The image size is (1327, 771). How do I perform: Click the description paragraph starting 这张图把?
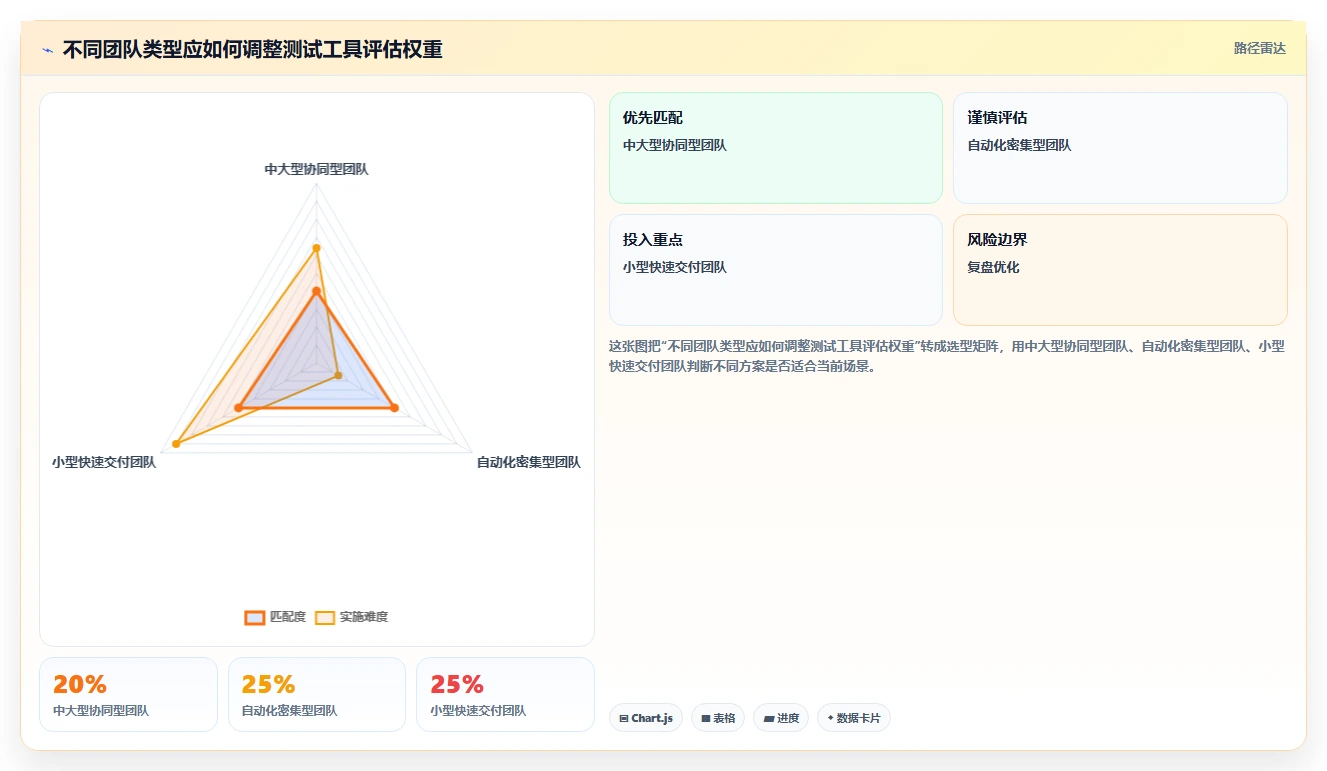(x=947, y=356)
